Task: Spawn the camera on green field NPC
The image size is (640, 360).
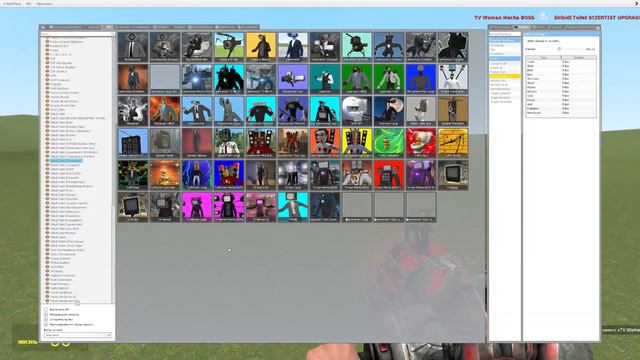Action: tap(229, 47)
